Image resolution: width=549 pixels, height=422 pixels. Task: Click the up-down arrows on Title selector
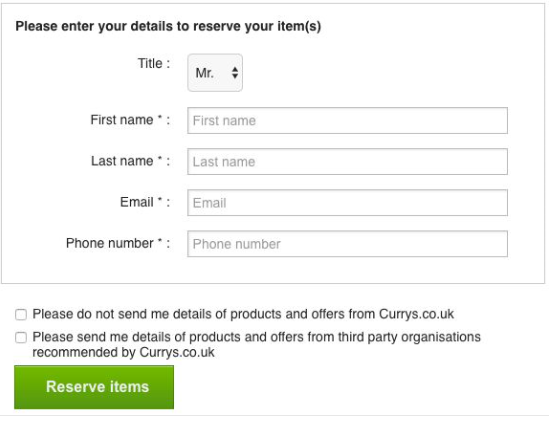coord(235,73)
